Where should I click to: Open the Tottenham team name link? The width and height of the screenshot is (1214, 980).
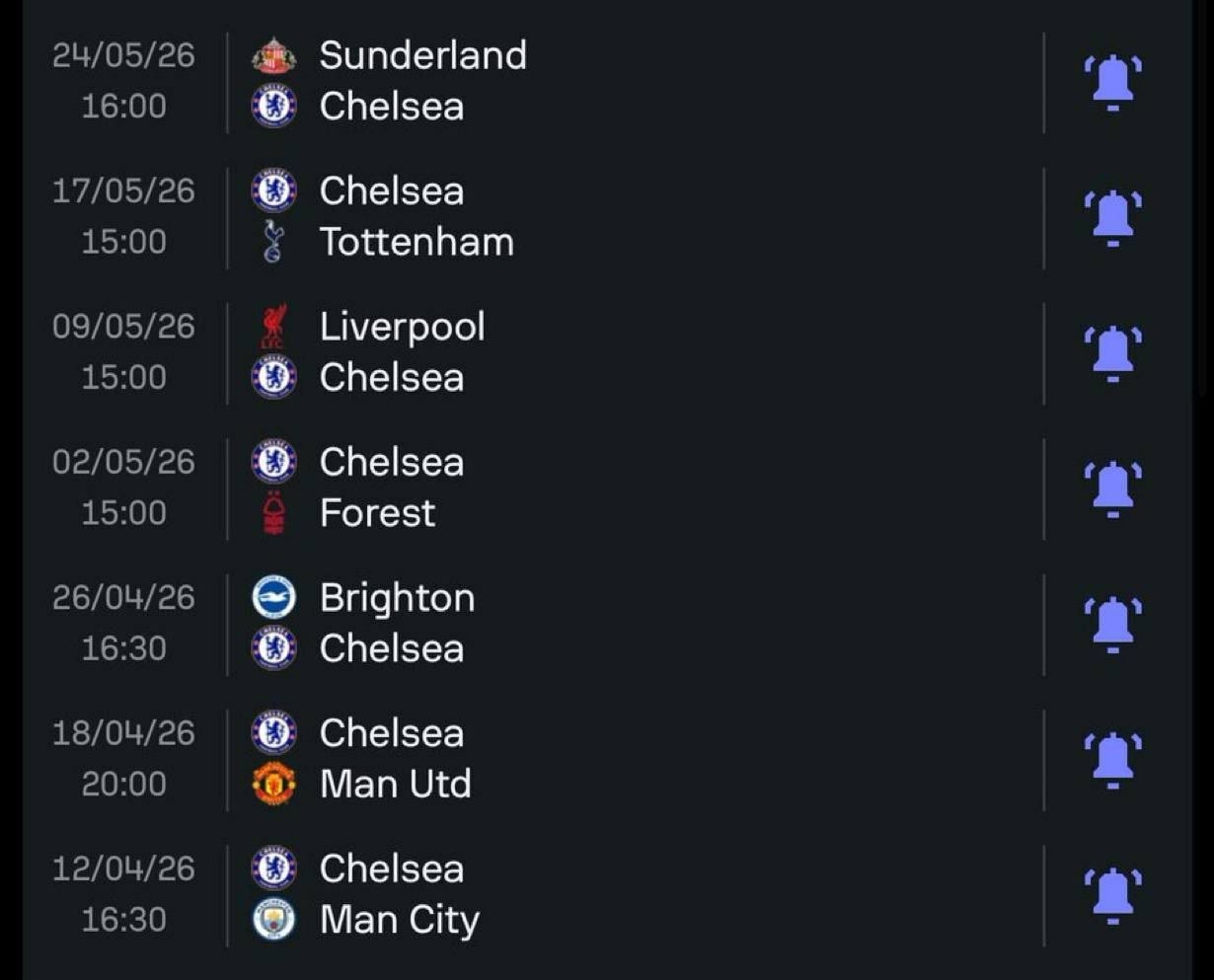click(417, 242)
